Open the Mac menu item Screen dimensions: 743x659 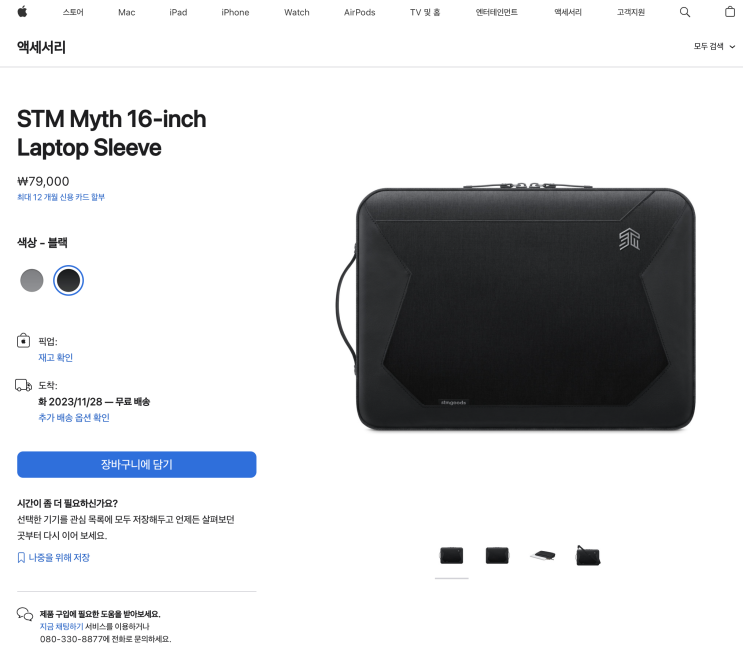(127, 12)
